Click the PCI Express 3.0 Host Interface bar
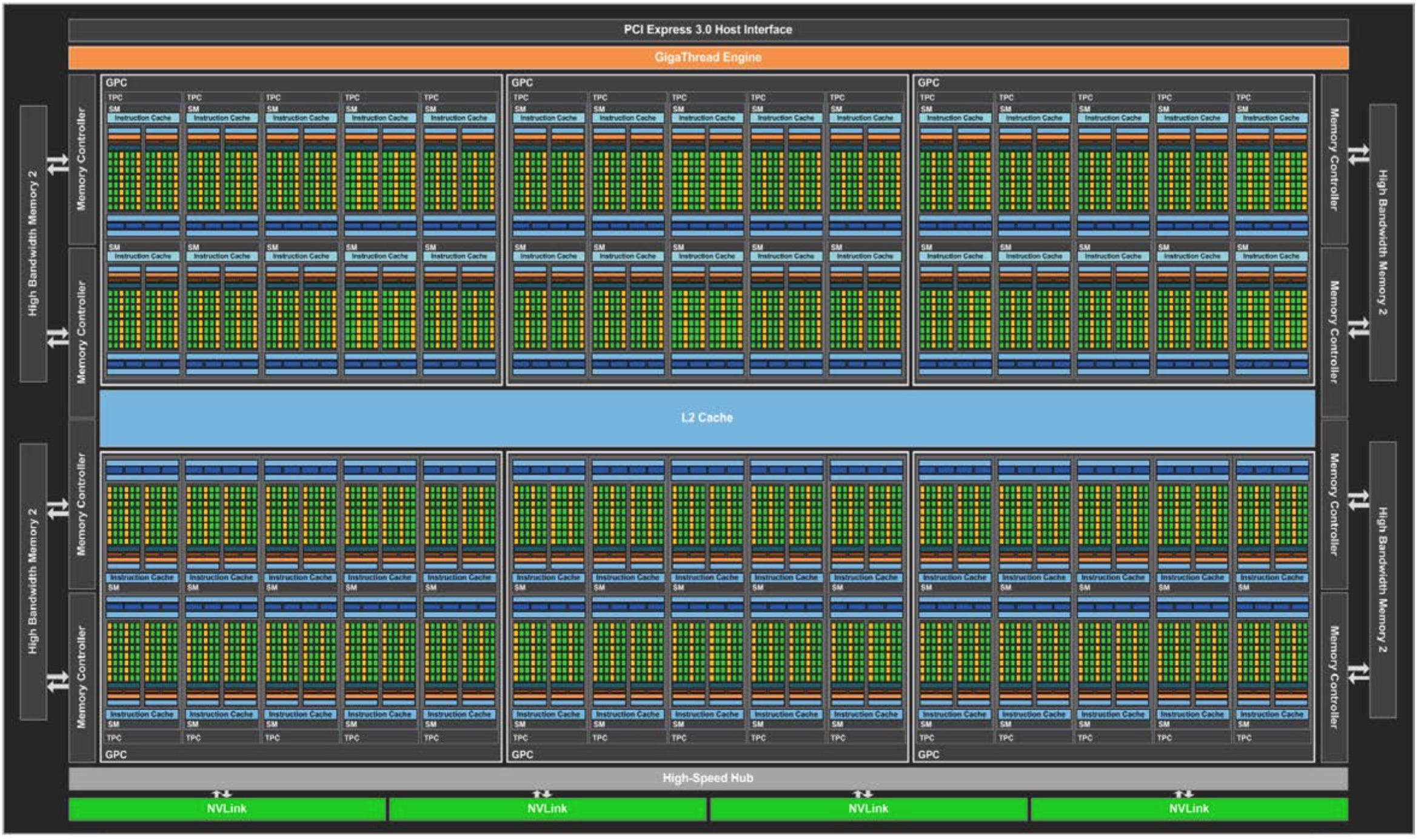This screenshot has height=840, width=1421. coord(708,30)
